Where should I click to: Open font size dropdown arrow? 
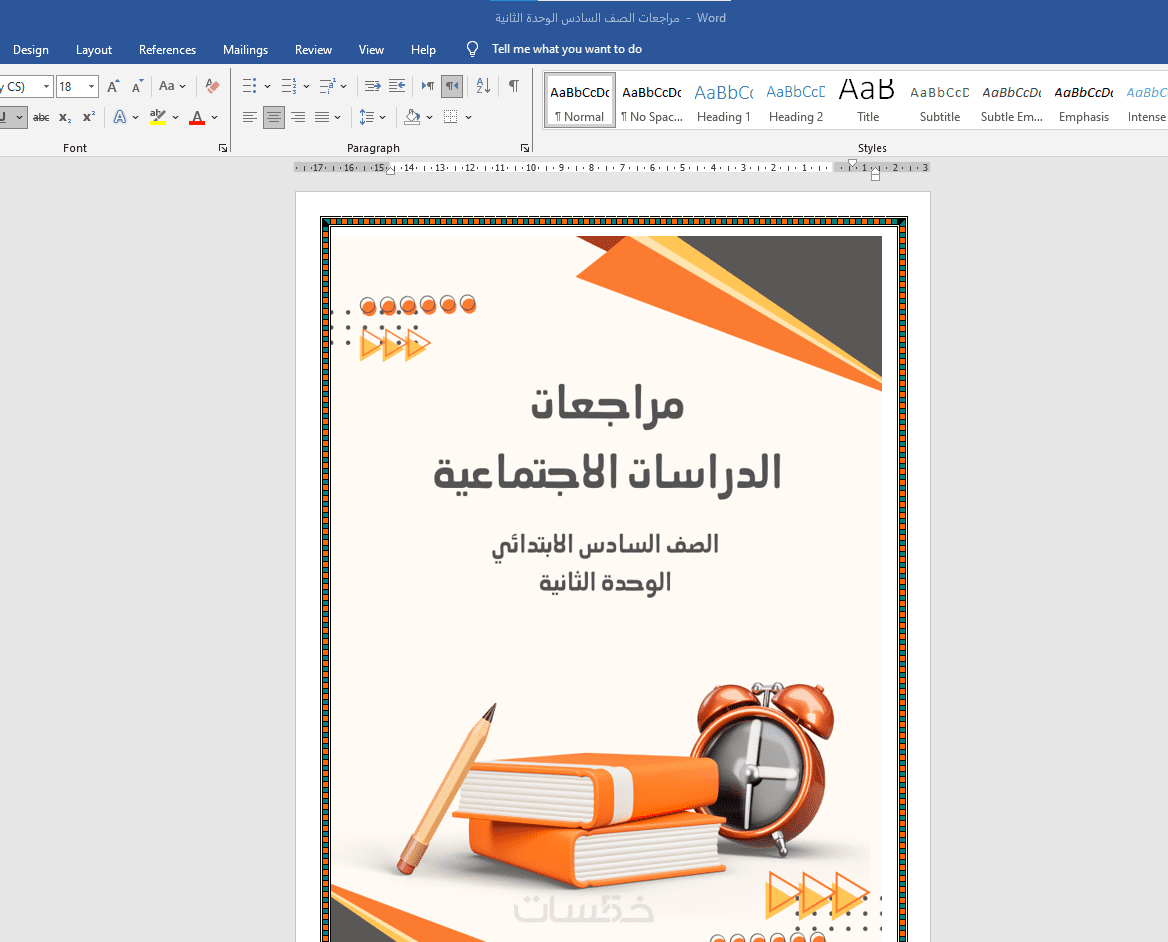[x=92, y=86]
